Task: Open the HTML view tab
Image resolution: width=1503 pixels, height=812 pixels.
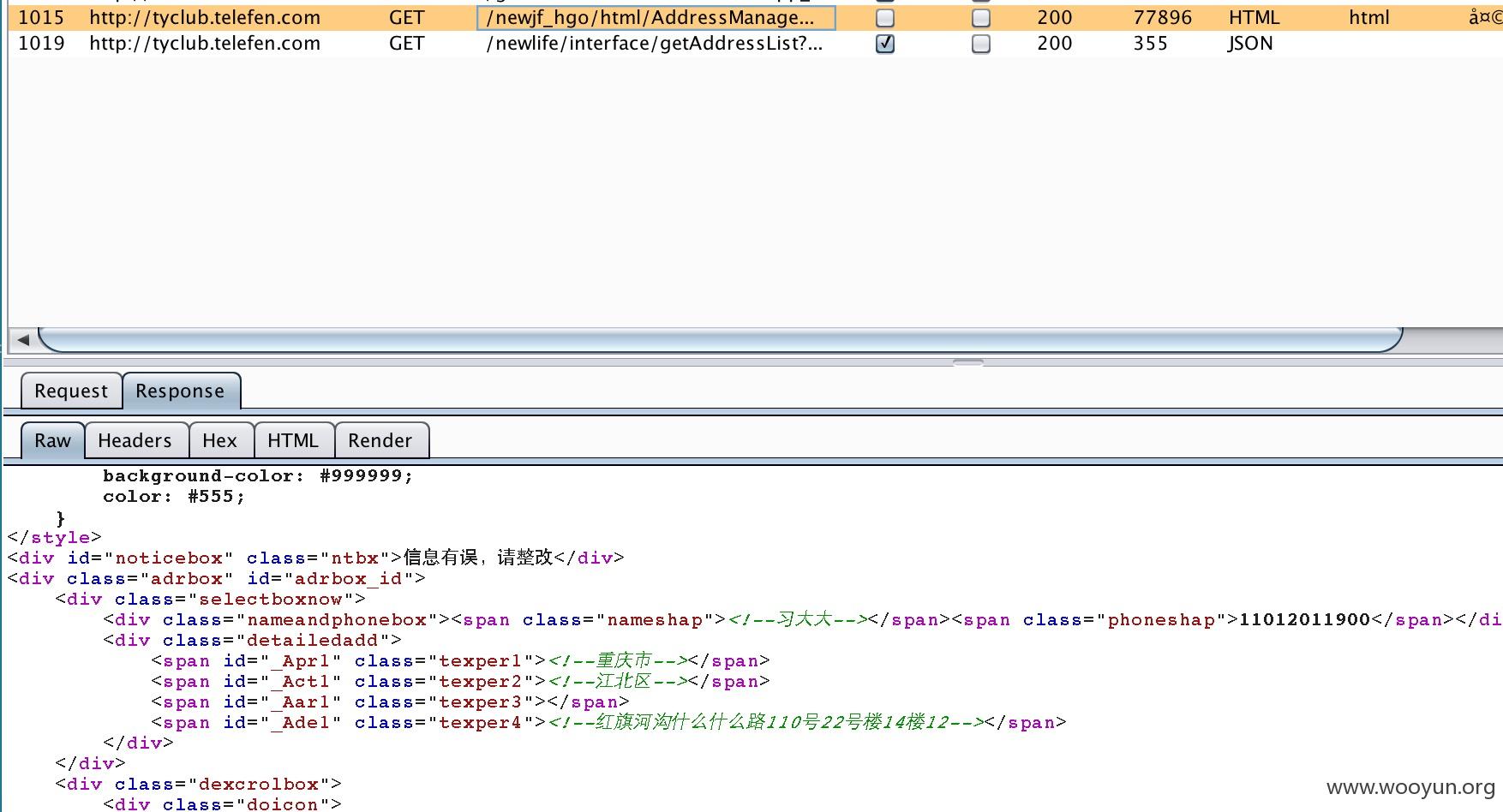Action: tap(292, 440)
